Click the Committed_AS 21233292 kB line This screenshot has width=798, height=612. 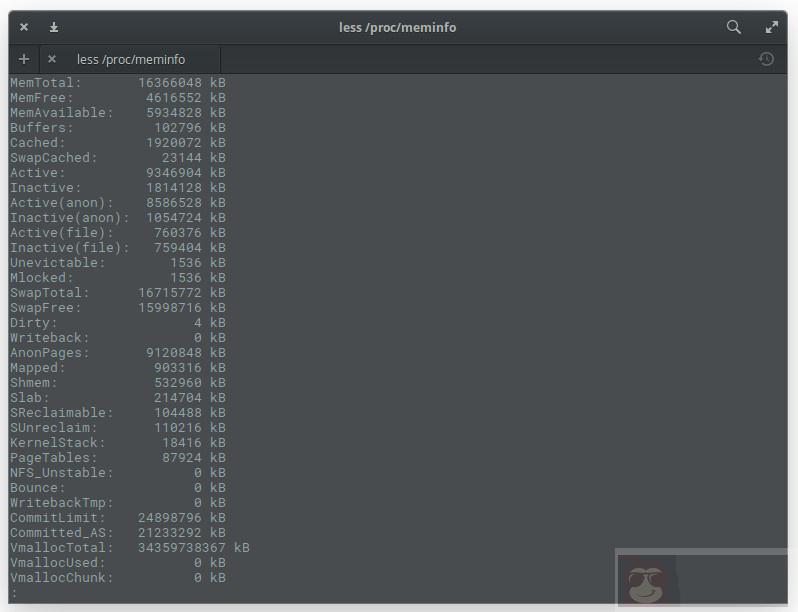[118, 533]
